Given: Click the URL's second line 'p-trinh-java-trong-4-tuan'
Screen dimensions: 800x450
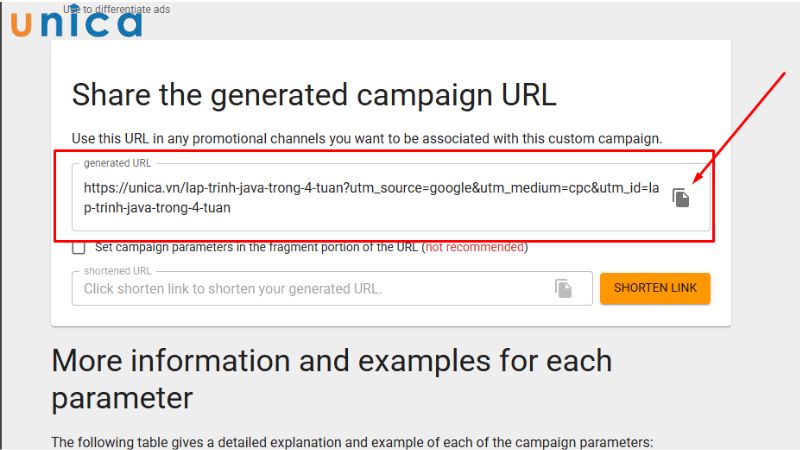Looking at the screenshot, I should click(158, 208).
